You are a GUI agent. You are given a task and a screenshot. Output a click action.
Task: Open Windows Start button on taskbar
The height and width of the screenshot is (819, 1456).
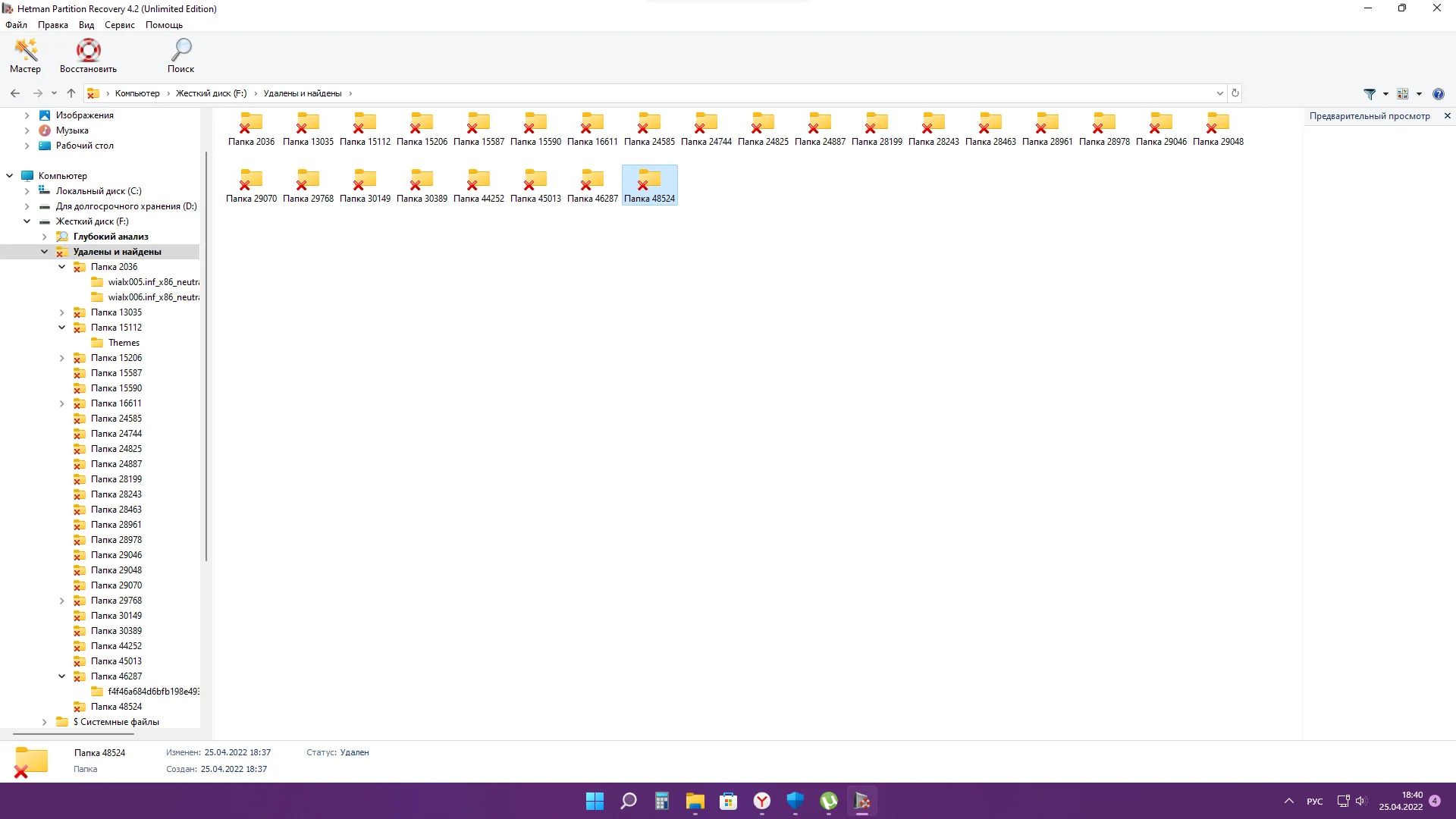point(595,801)
